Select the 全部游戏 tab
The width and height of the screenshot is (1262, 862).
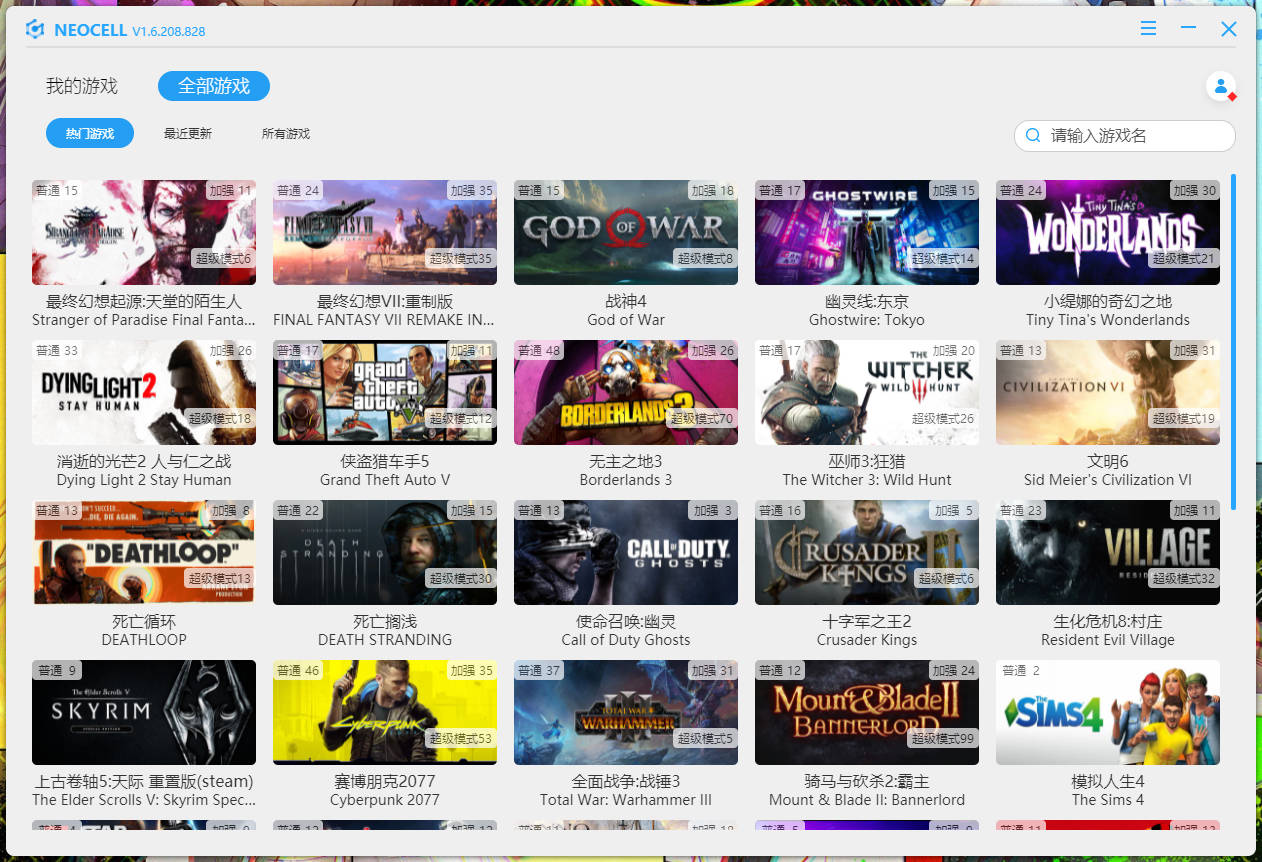tap(214, 86)
